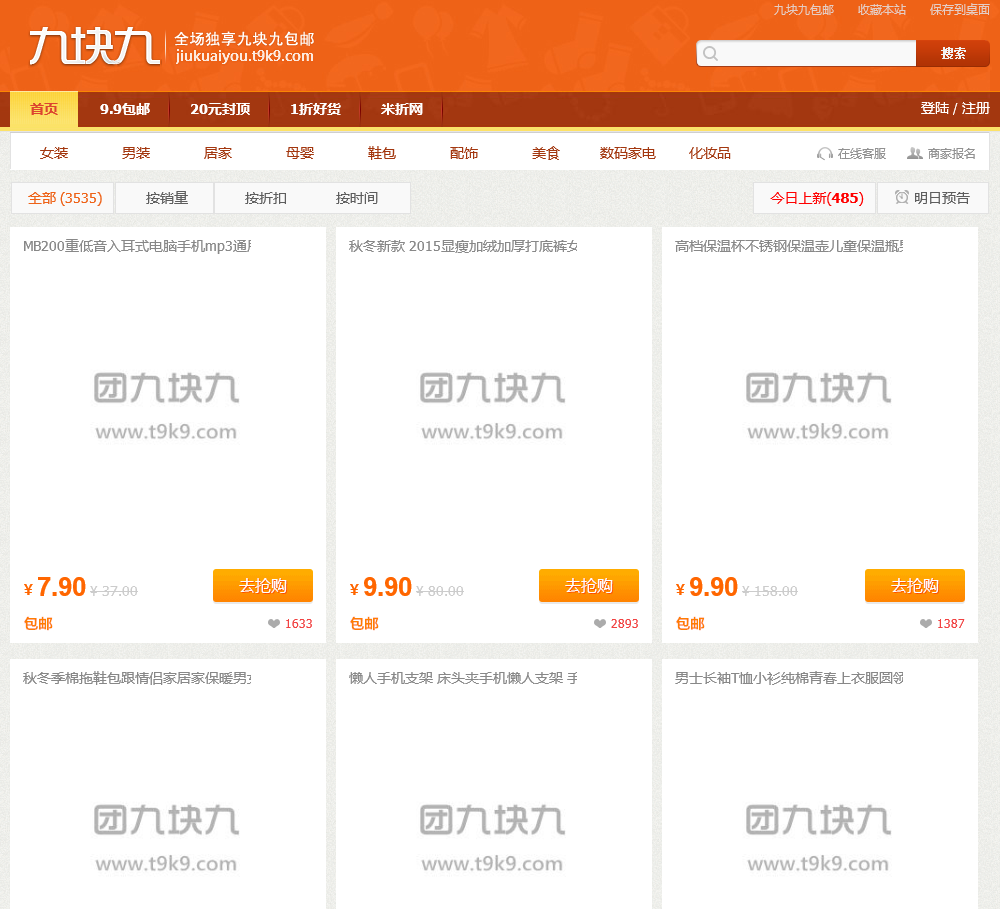
Task: Click the struck-out ¥158.00 original price
Action: coord(770,591)
